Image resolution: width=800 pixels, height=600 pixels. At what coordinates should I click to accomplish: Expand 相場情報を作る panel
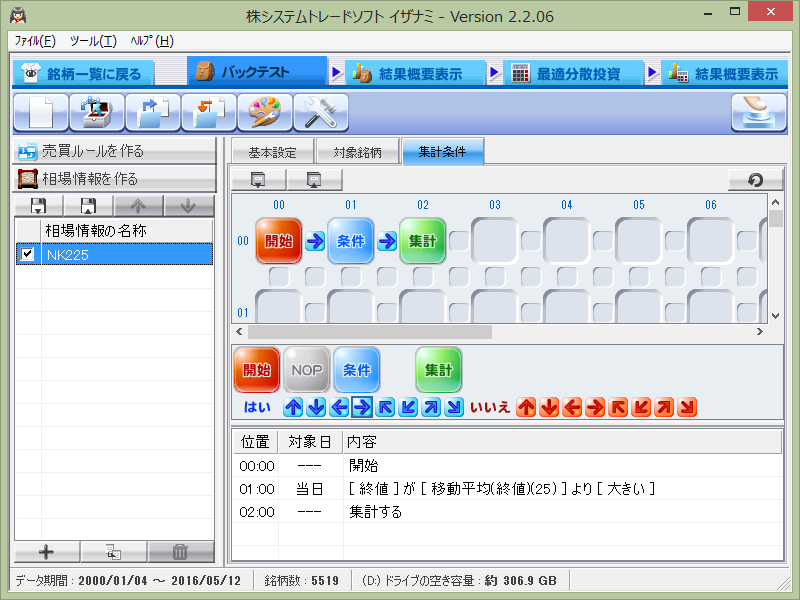click(x=115, y=179)
